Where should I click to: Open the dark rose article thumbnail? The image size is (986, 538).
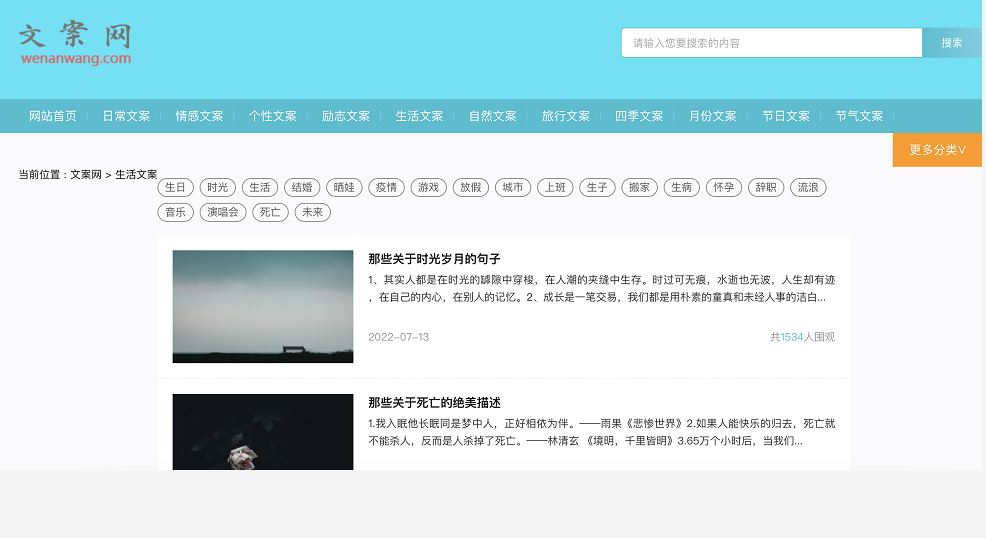coord(263,432)
